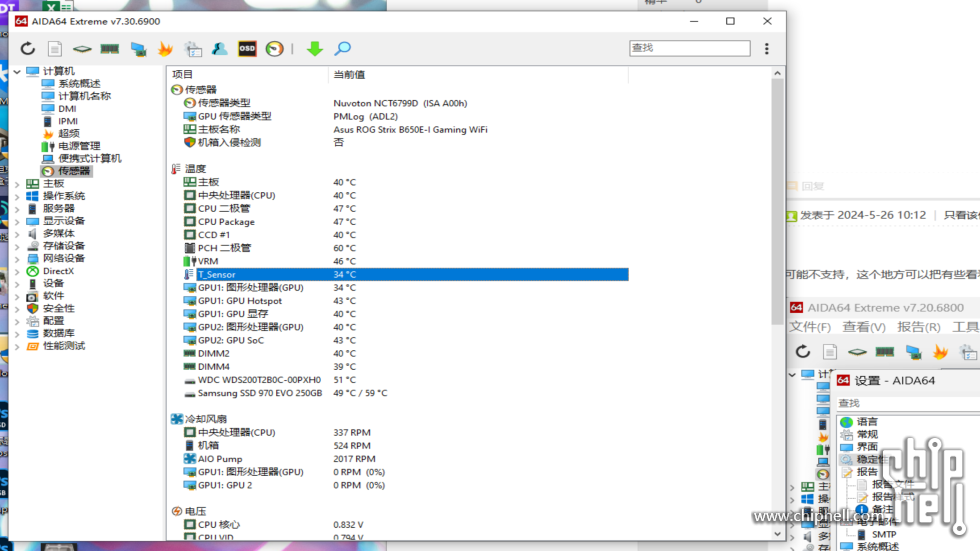Expand the 显示设备 tree node
980x551 pixels.
coord(17,221)
